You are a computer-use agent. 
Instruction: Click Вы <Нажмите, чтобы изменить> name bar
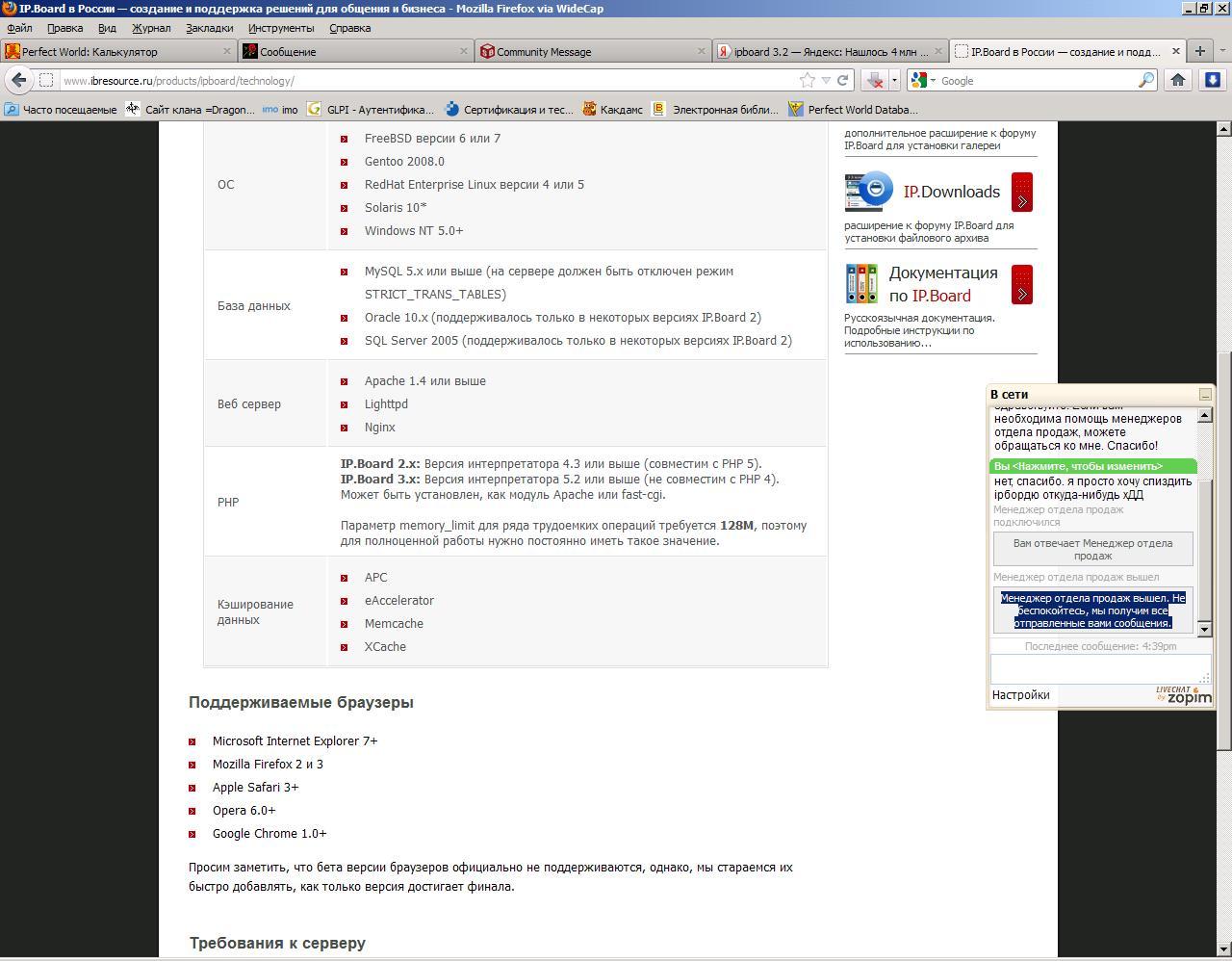(1093, 466)
